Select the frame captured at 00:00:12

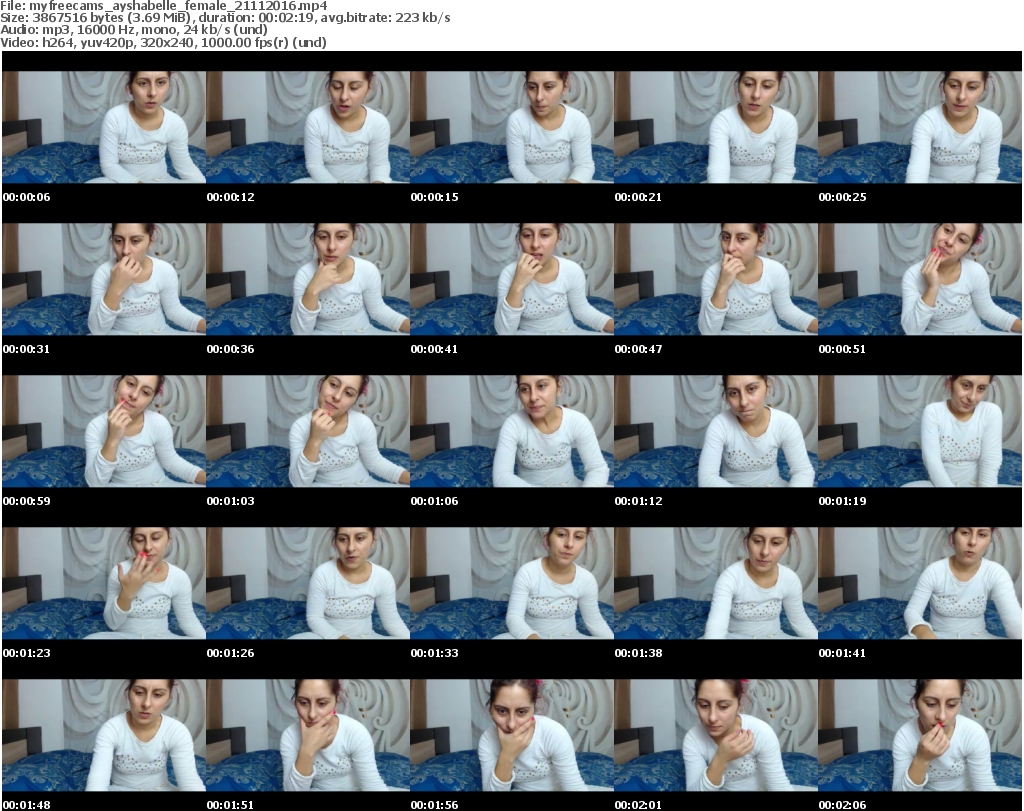point(308,127)
